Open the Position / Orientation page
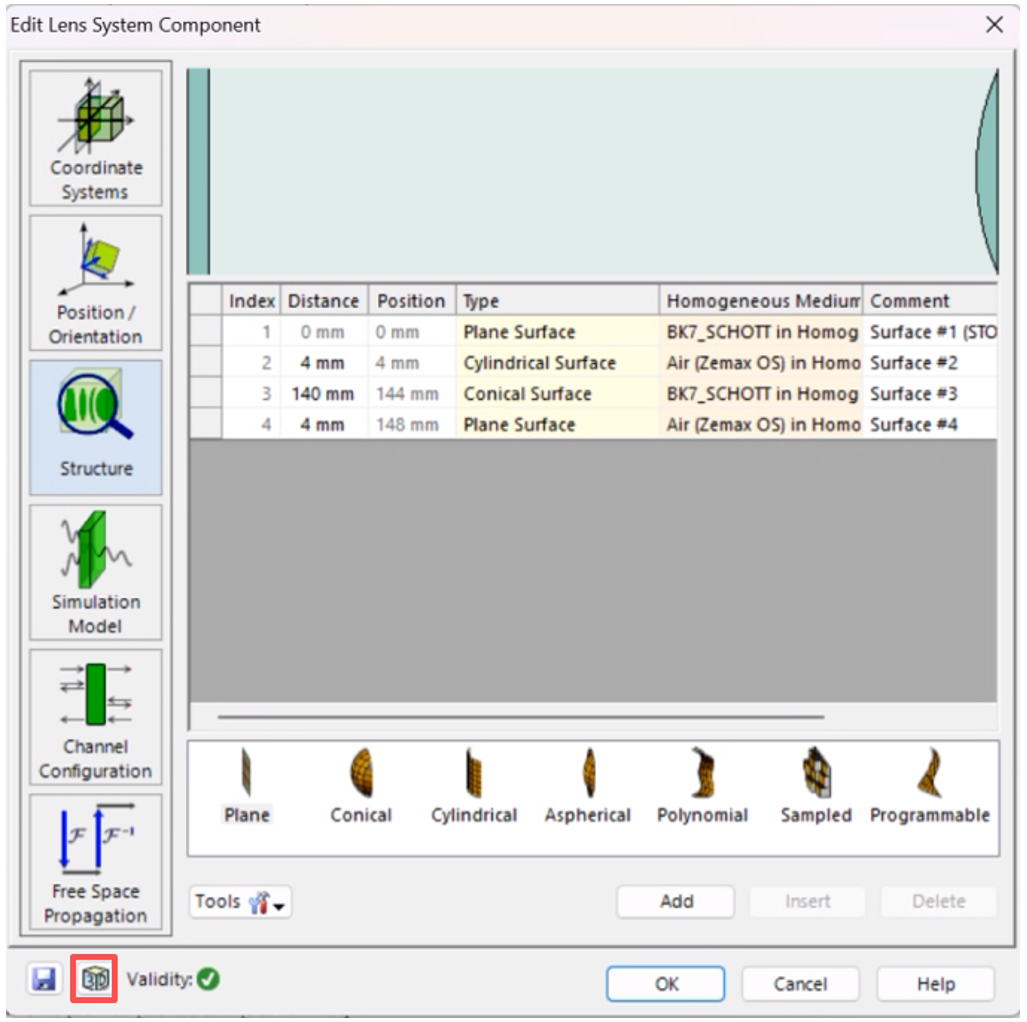 [96, 283]
